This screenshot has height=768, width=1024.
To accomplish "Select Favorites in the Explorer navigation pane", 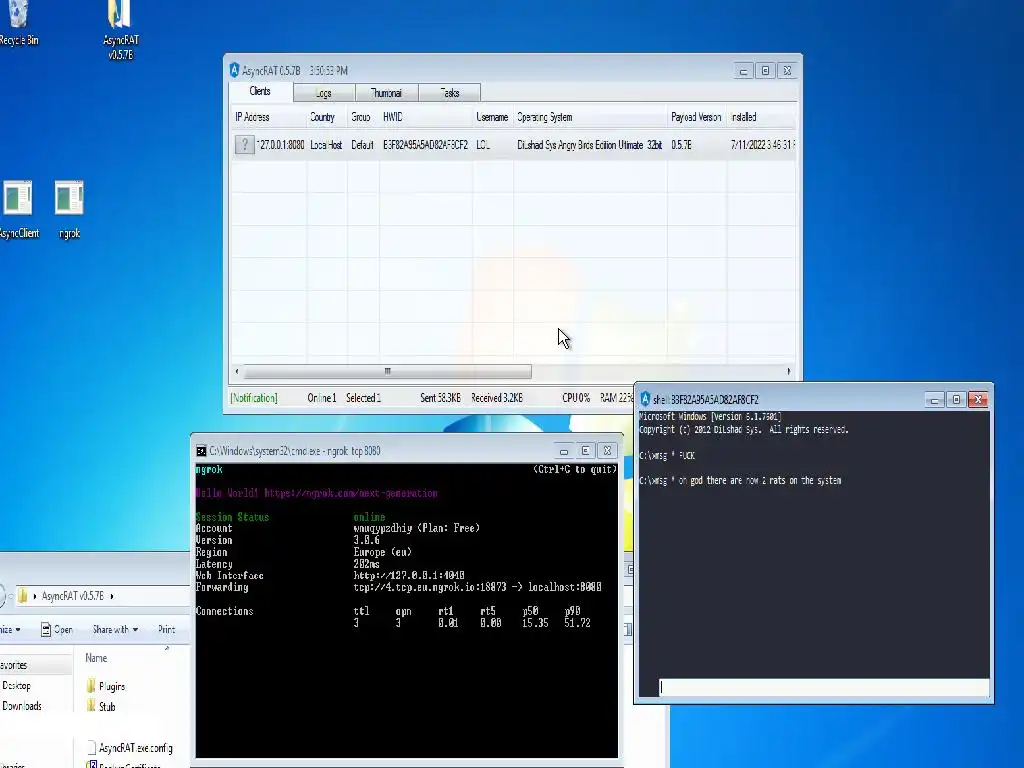I will (14, 665).
